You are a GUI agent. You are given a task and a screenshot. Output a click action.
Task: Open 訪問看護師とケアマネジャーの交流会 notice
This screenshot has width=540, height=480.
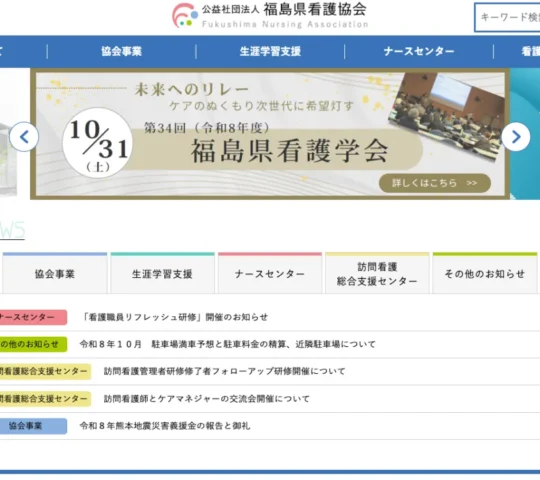[207, 399]
